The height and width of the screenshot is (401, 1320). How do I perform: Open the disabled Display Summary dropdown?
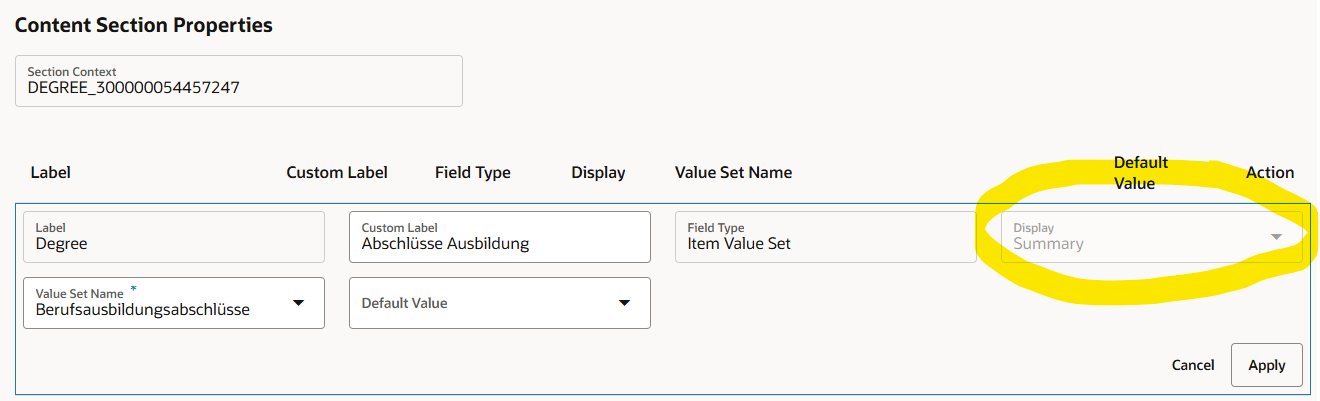point(1153,237)
